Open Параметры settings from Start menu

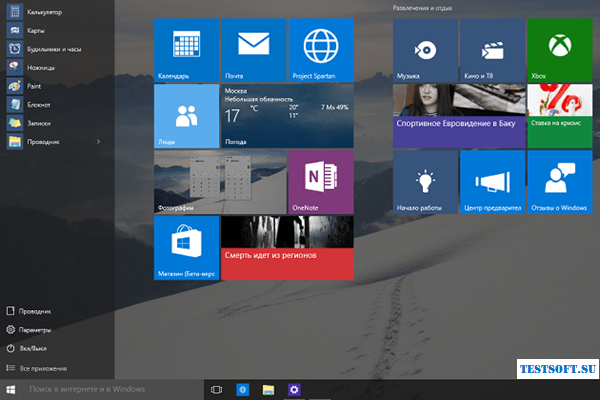pos(29,330)
